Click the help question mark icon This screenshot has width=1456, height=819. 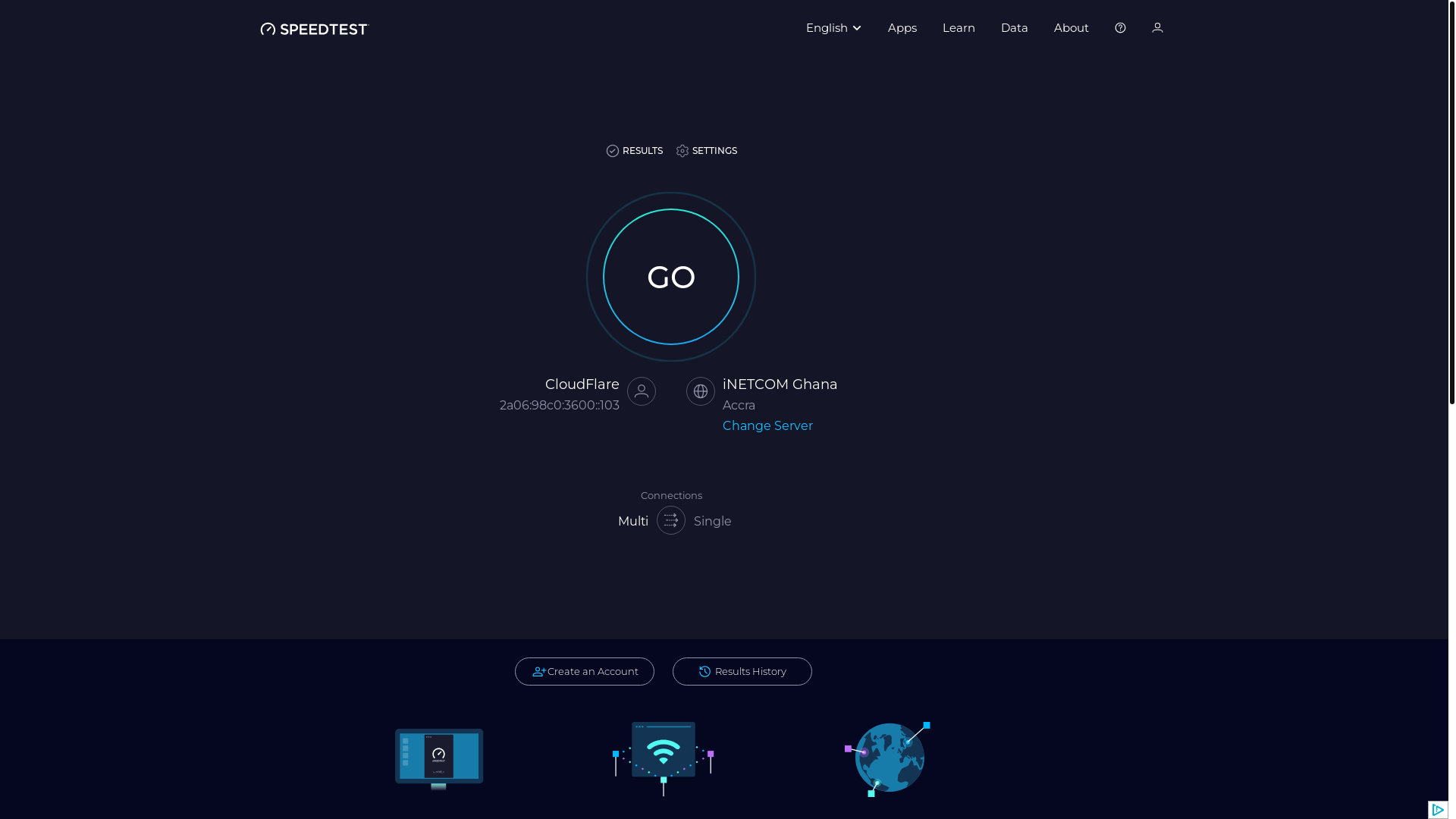(x=1120, y=28)
